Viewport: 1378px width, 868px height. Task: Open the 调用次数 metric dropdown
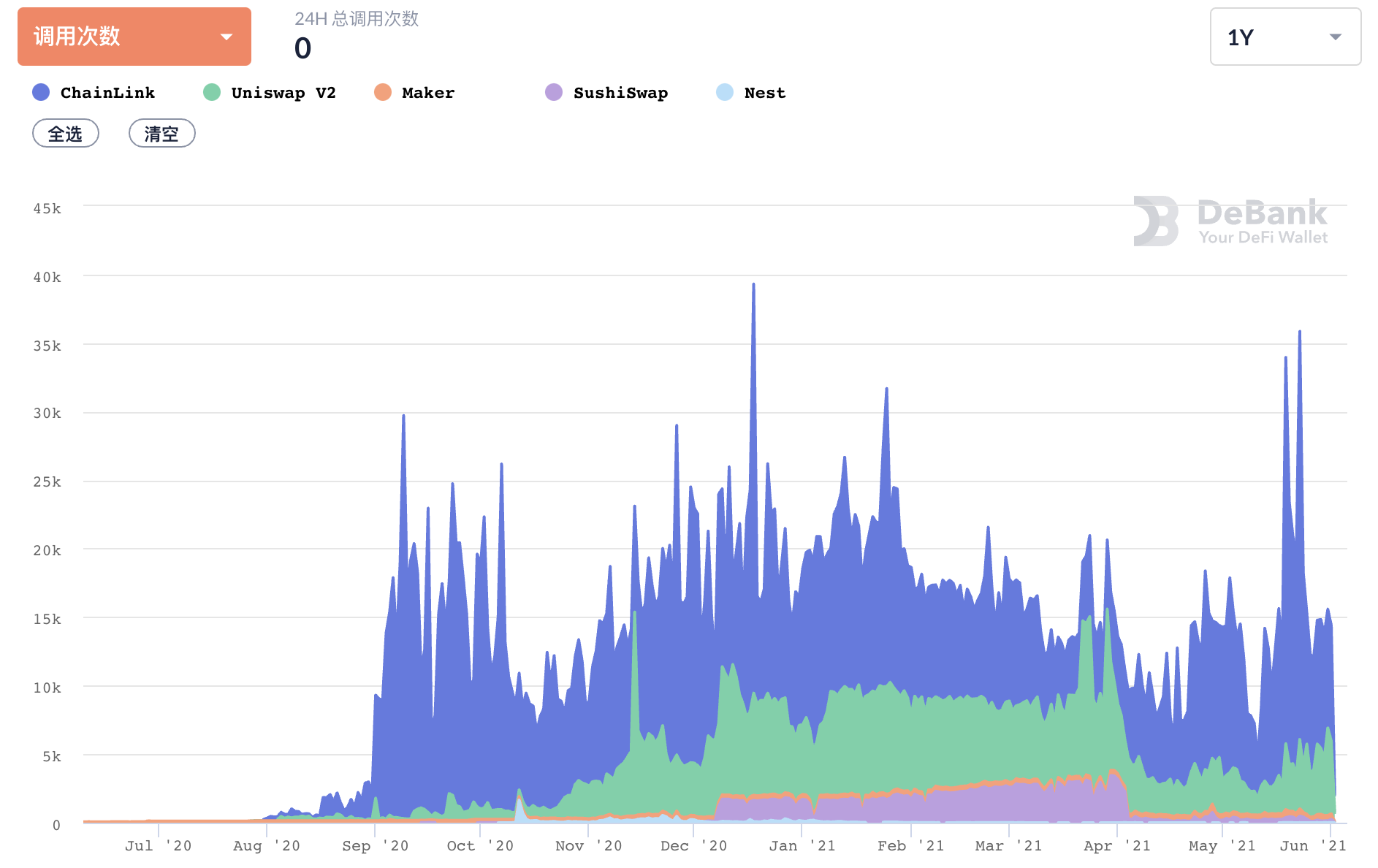(x=134, y=37)
